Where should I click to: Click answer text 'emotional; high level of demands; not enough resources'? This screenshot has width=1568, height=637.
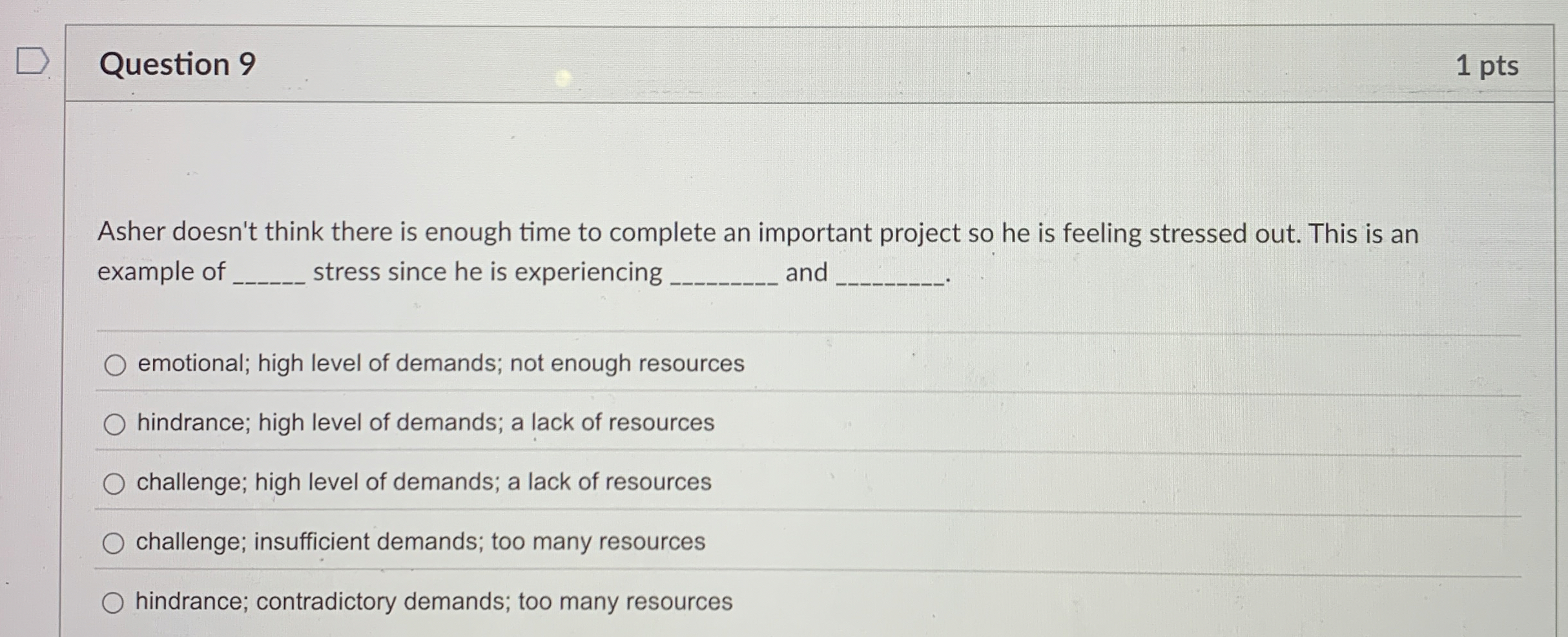[x=441, y=364]
